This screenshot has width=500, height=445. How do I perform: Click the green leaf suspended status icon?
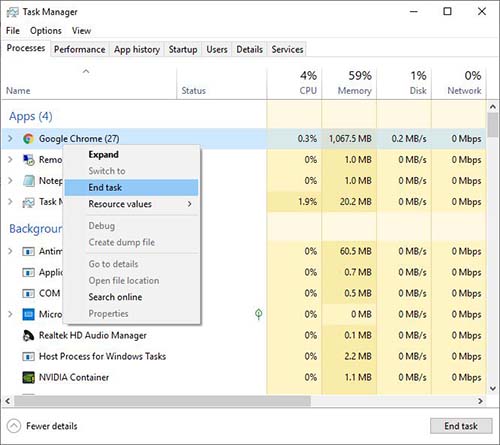click(x=258, y=314)
